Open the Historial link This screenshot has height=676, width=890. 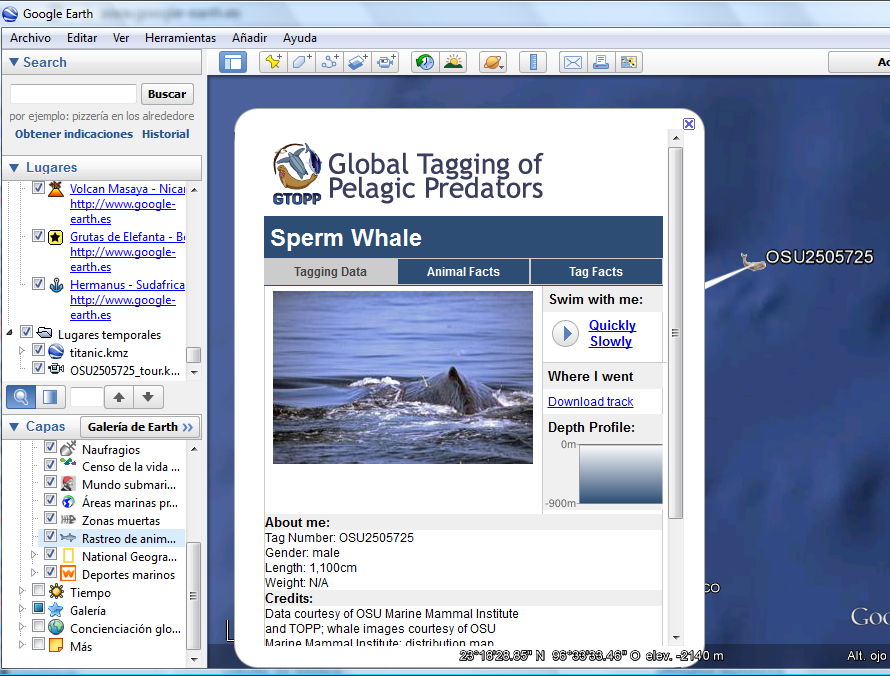pos(166,134)
